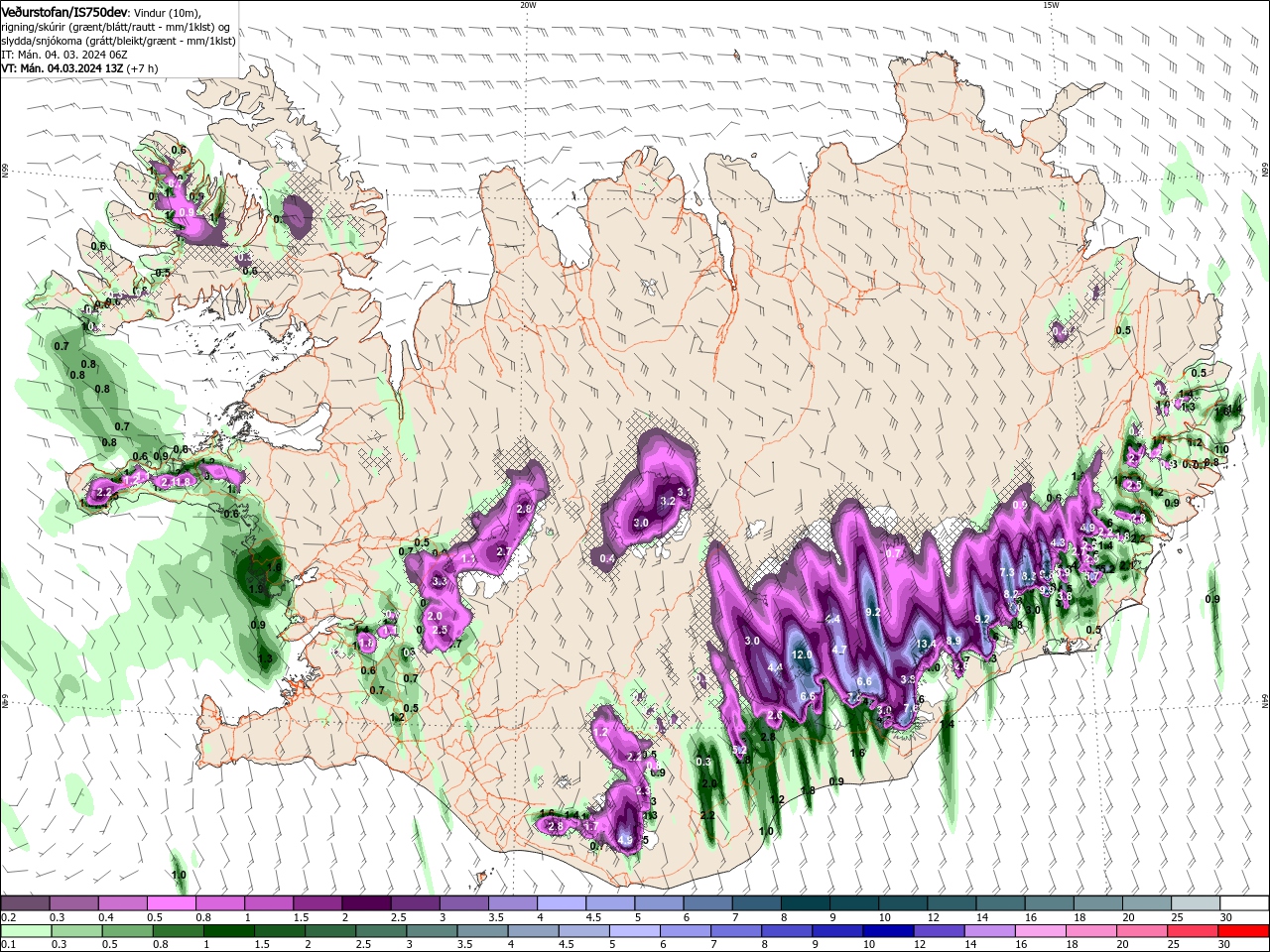The width and height of the screenshot is (1270, 952).
Task: Click the 30 label in upper legend
Action: (x=1226, y=917)
